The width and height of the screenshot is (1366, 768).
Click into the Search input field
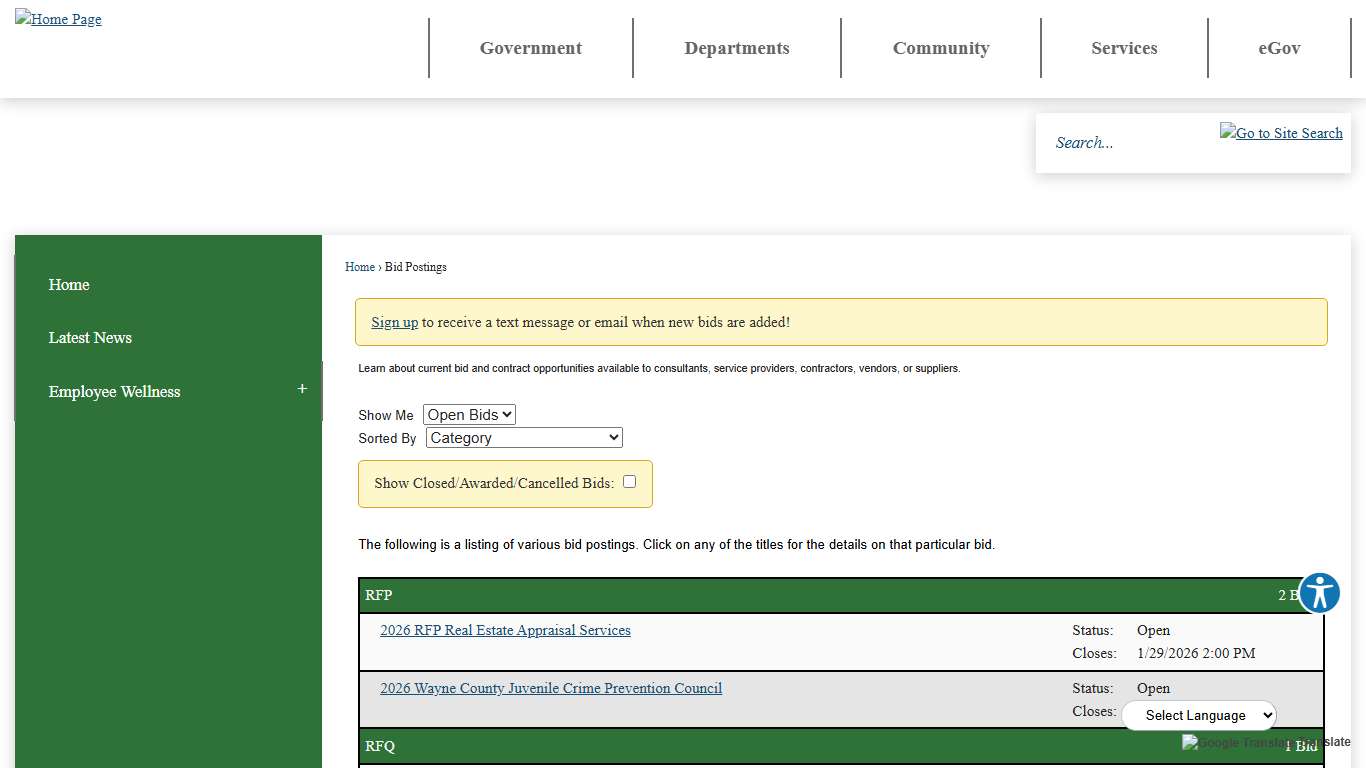(1130, 143)
